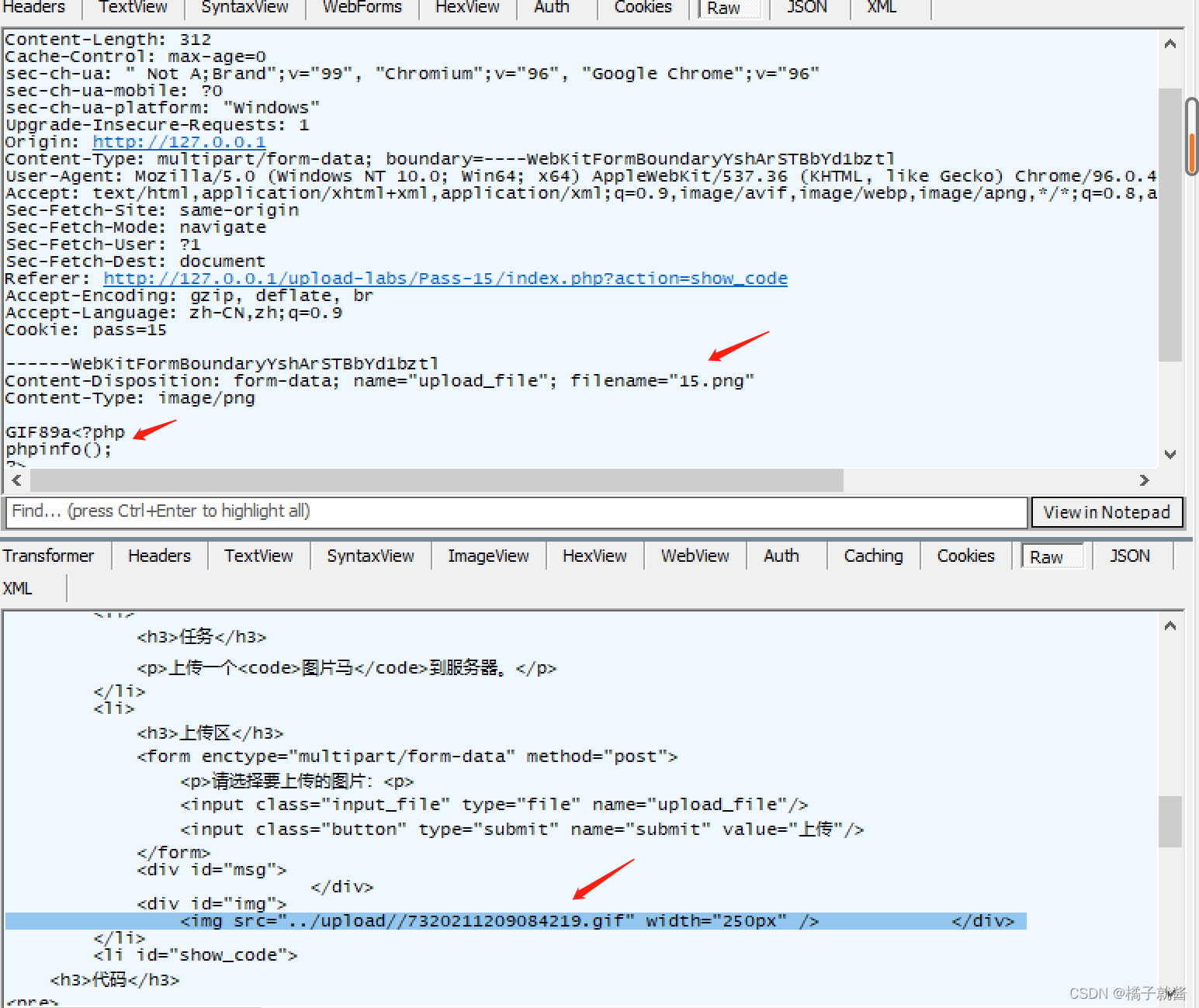
Task: Click the Cookie: pass=15 line
Action: pyautogui.click(x=85, y=330)
